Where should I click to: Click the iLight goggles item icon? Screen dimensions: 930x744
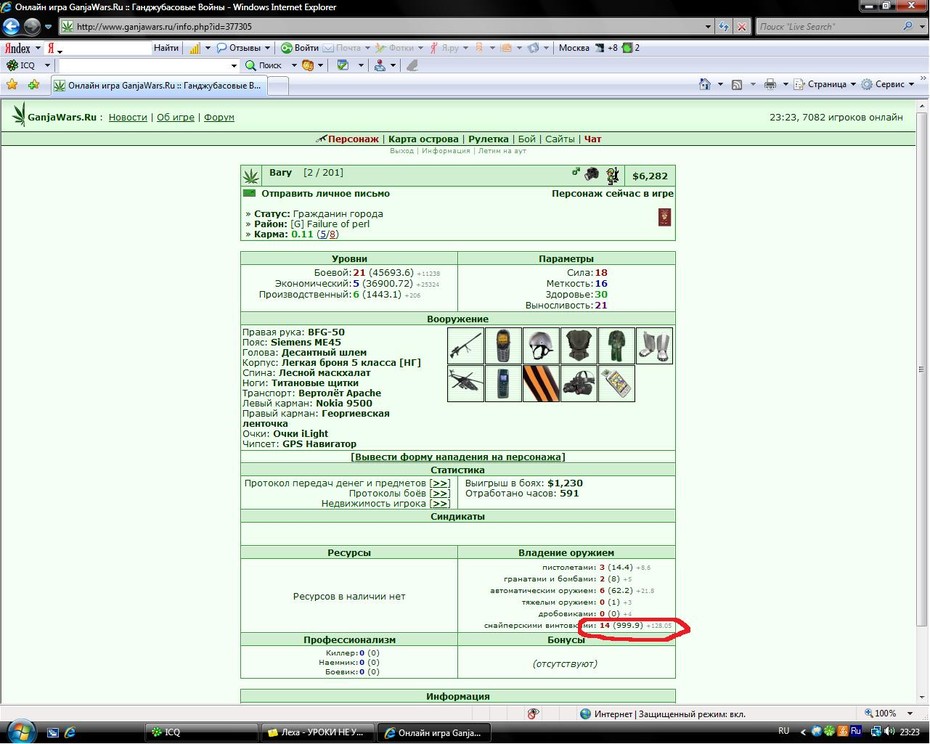pos(579,383)
